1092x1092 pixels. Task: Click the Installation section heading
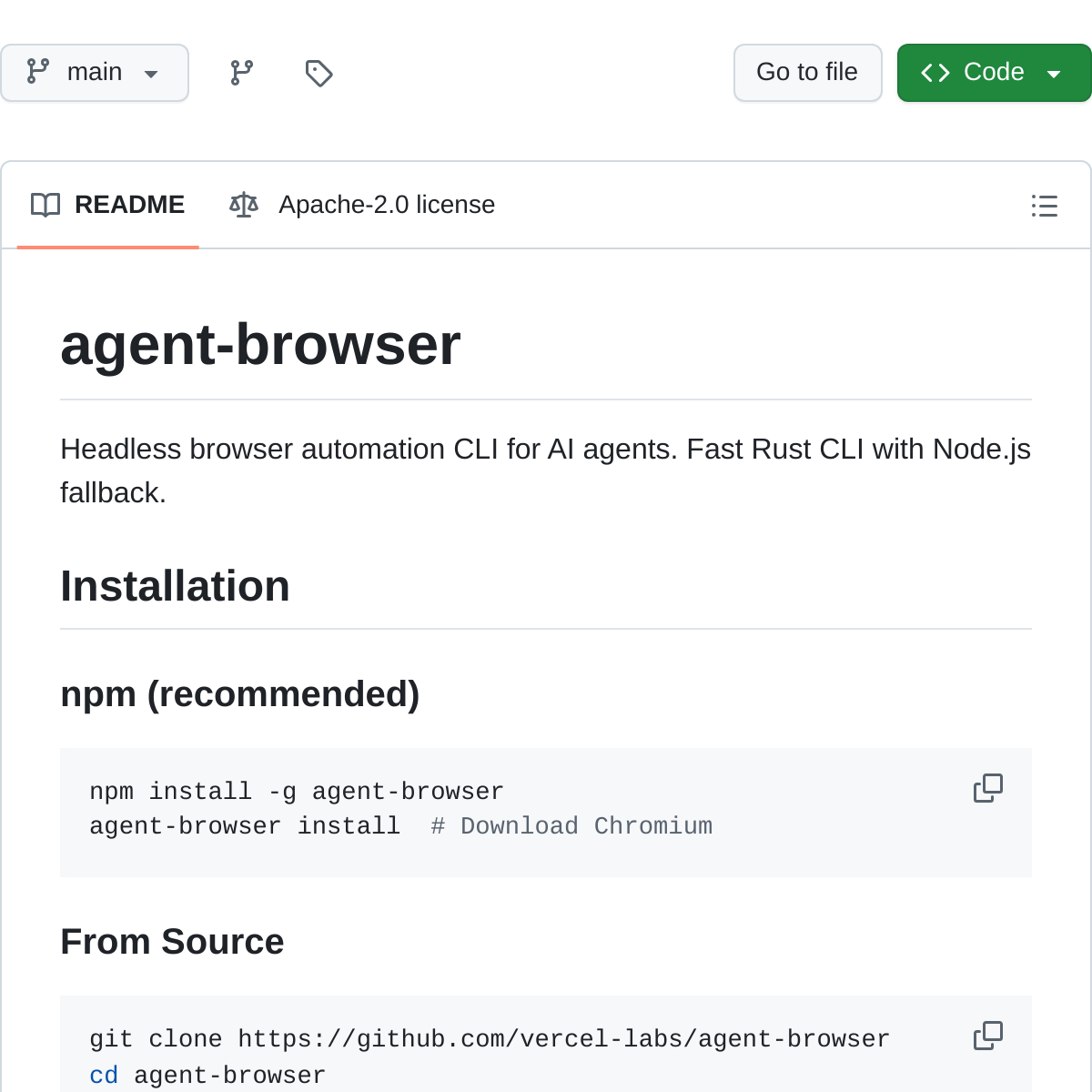click(x=175, y=586)
